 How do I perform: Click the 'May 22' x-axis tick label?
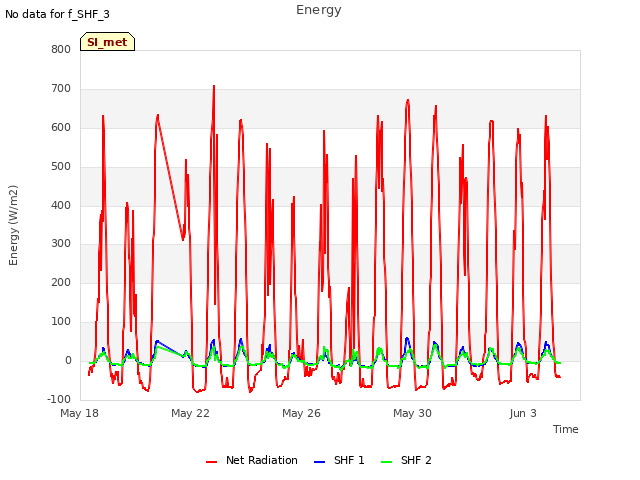tap(190, 413)
